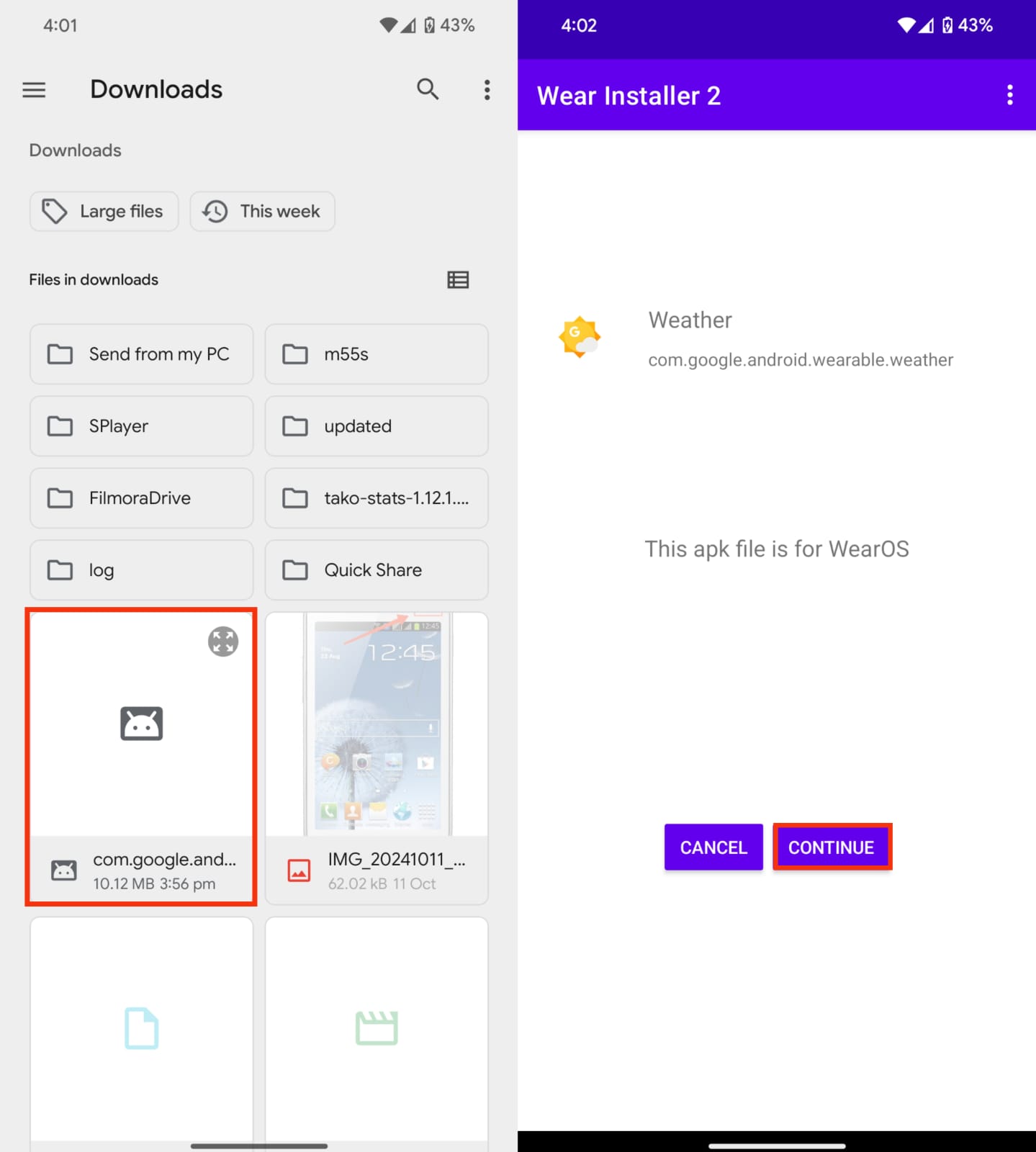The height and width of the screenshot is (1152, 1036).
Task: Tap the Wi-Fi status icon in Downloads screen
Action: [388, 25]
